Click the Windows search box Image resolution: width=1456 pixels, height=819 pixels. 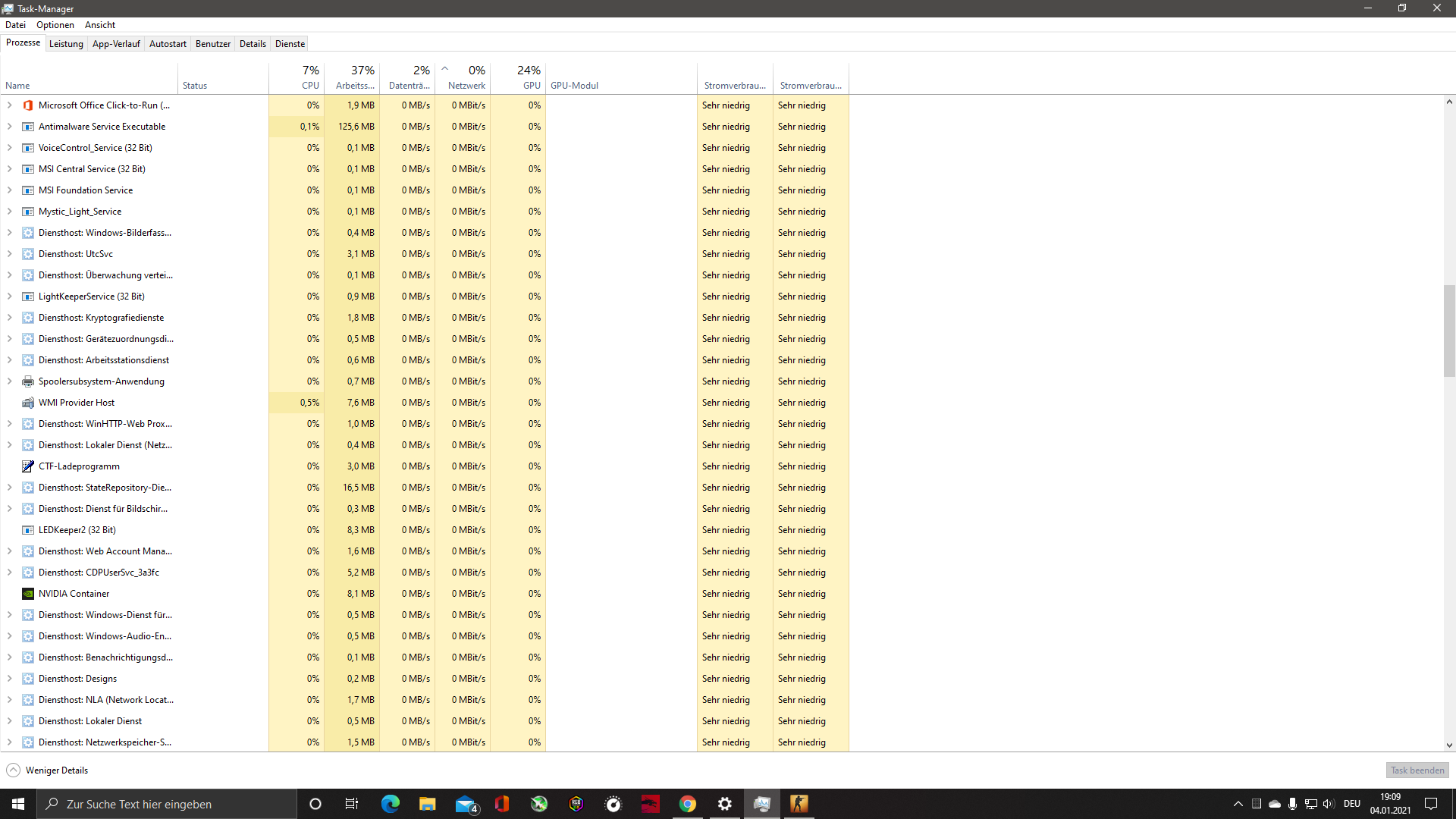[167, 803]
